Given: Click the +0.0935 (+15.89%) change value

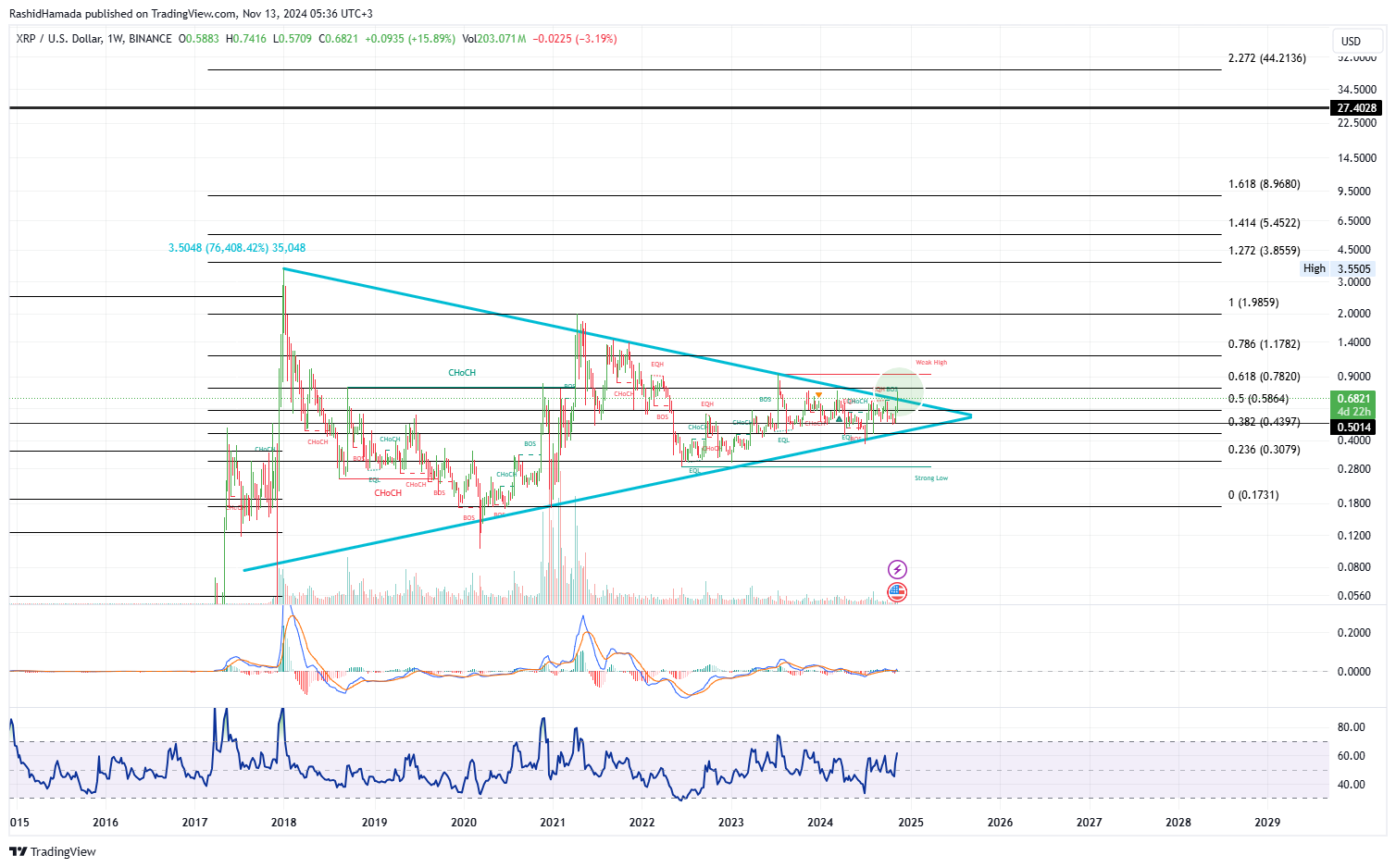Looking at the screenshot, I should [410, 39].
